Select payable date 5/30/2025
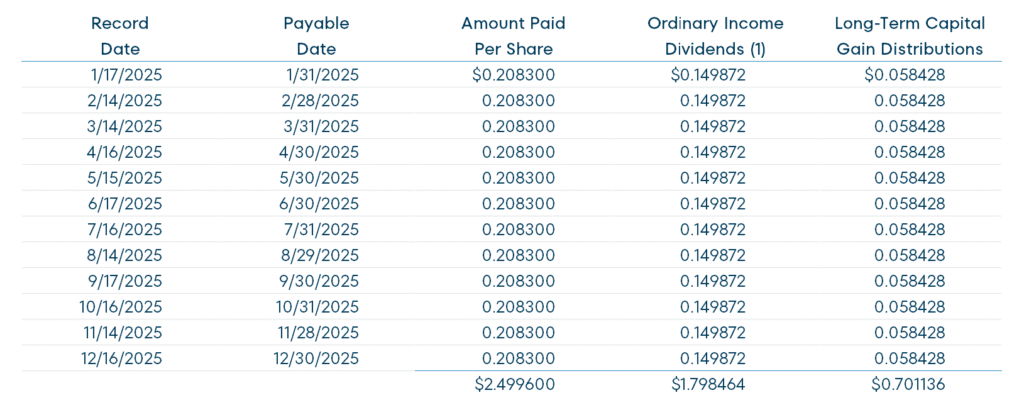 click(321, 178)
